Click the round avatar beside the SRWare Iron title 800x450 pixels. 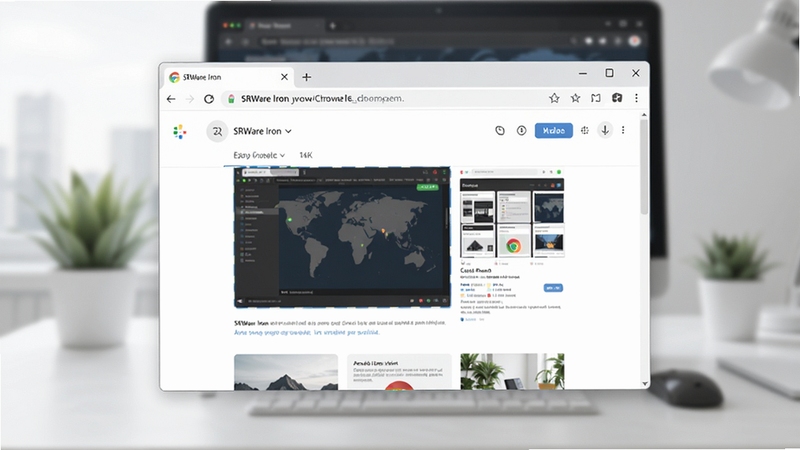(x=217, y=131)
